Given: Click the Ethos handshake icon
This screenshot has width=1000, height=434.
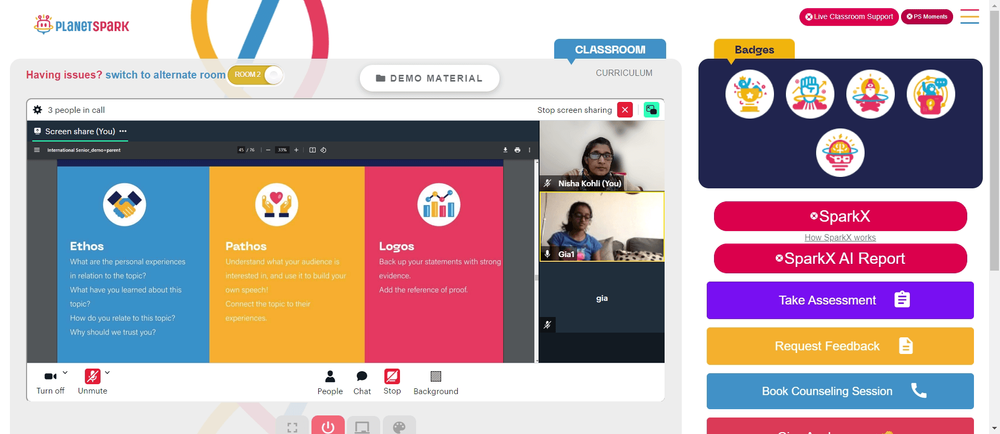Looking at the screenshot, I should [x=124, y=205].
